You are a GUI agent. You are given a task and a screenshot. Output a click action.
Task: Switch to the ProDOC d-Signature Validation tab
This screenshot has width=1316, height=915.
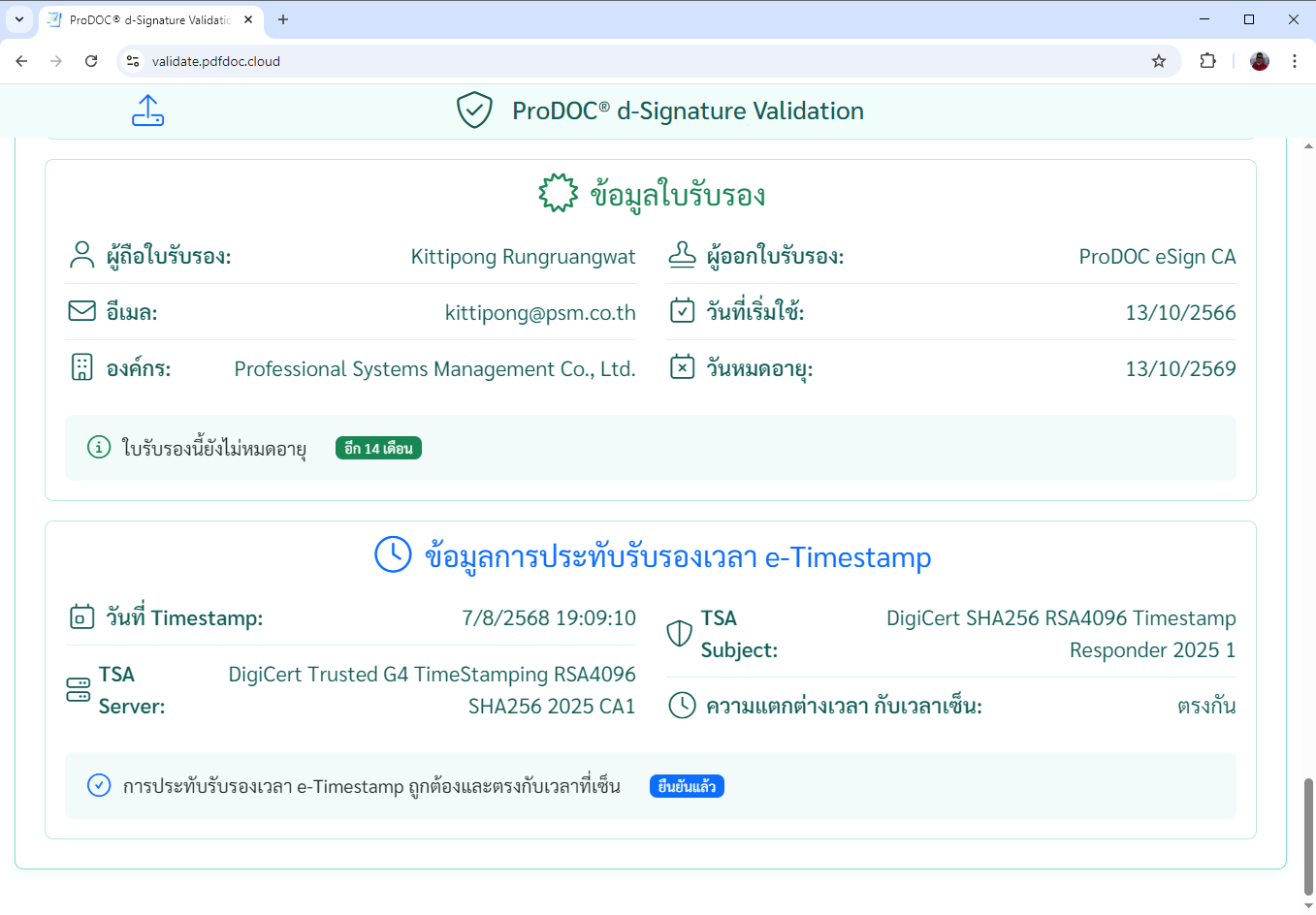click(149, 19)
